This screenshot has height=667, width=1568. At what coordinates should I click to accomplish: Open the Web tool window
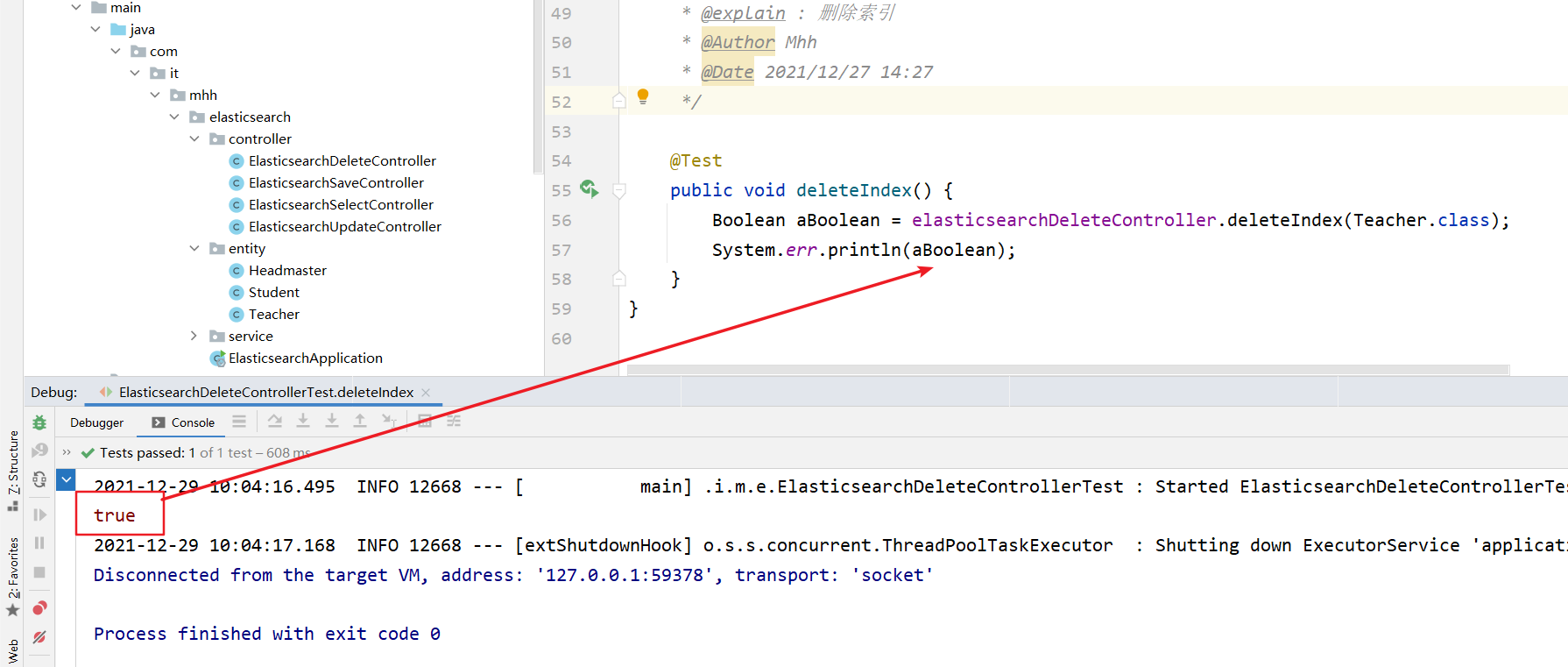13,651
